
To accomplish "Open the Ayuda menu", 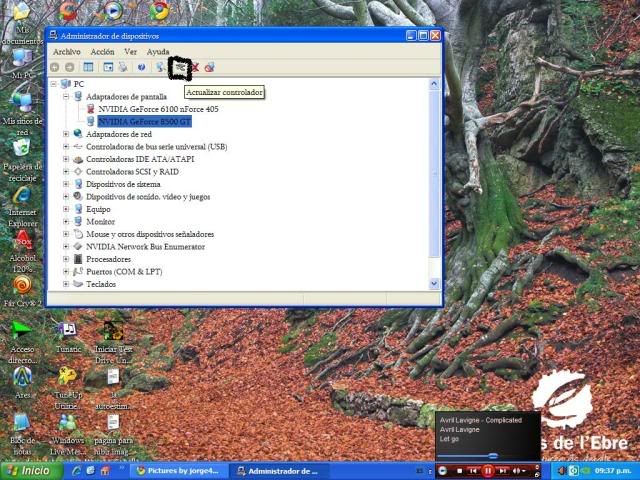I will [x=158, y=52].
